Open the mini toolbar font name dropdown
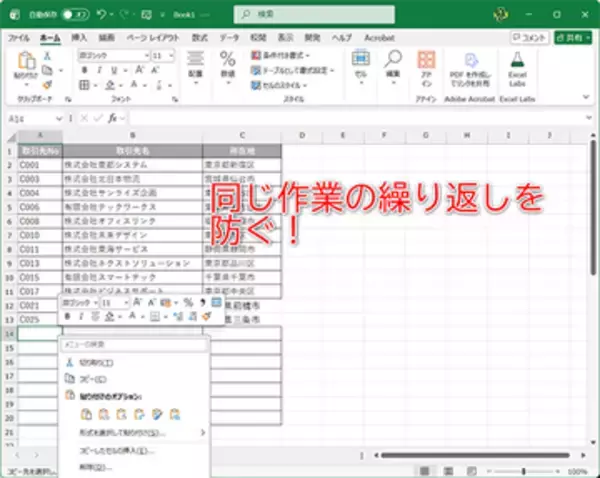This screenshot has width=600, height=478. point(95,303)
